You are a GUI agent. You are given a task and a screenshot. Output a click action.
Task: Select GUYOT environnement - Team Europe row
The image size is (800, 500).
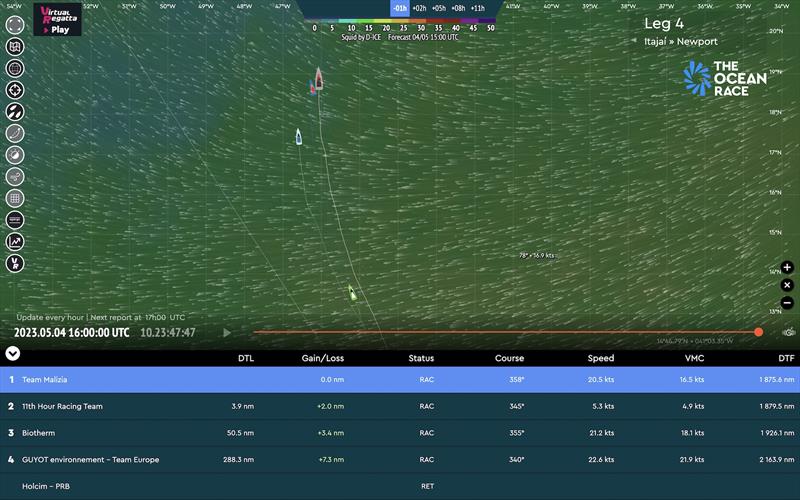click(x=400, y=459)
